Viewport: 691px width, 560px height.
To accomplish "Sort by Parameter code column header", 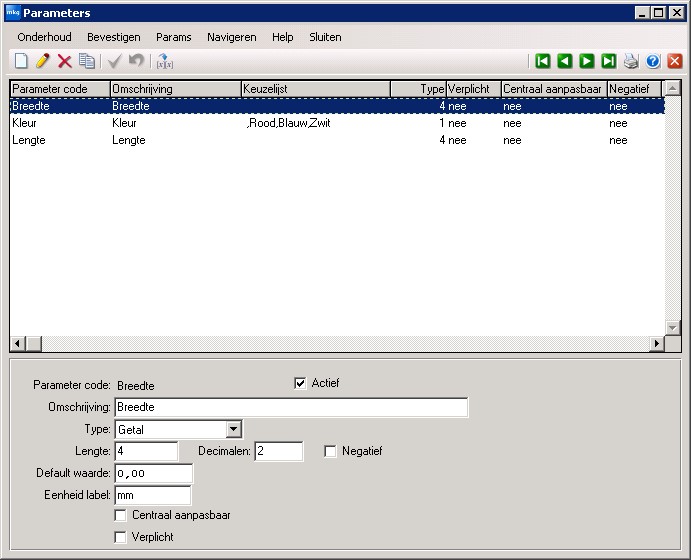I will coord(60,89).
